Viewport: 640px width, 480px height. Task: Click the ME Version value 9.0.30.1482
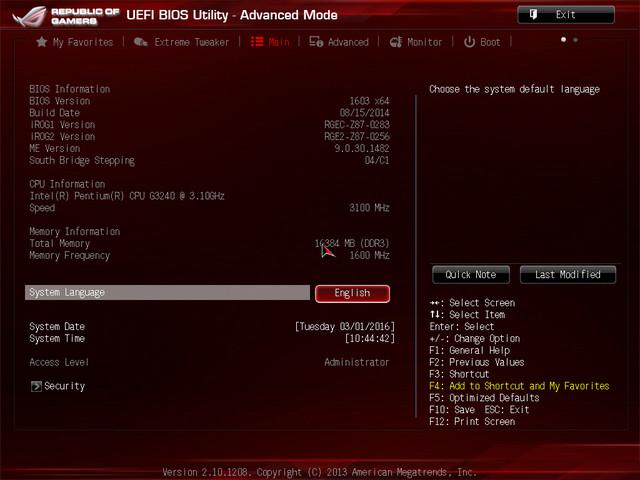(x=362, y=148)
